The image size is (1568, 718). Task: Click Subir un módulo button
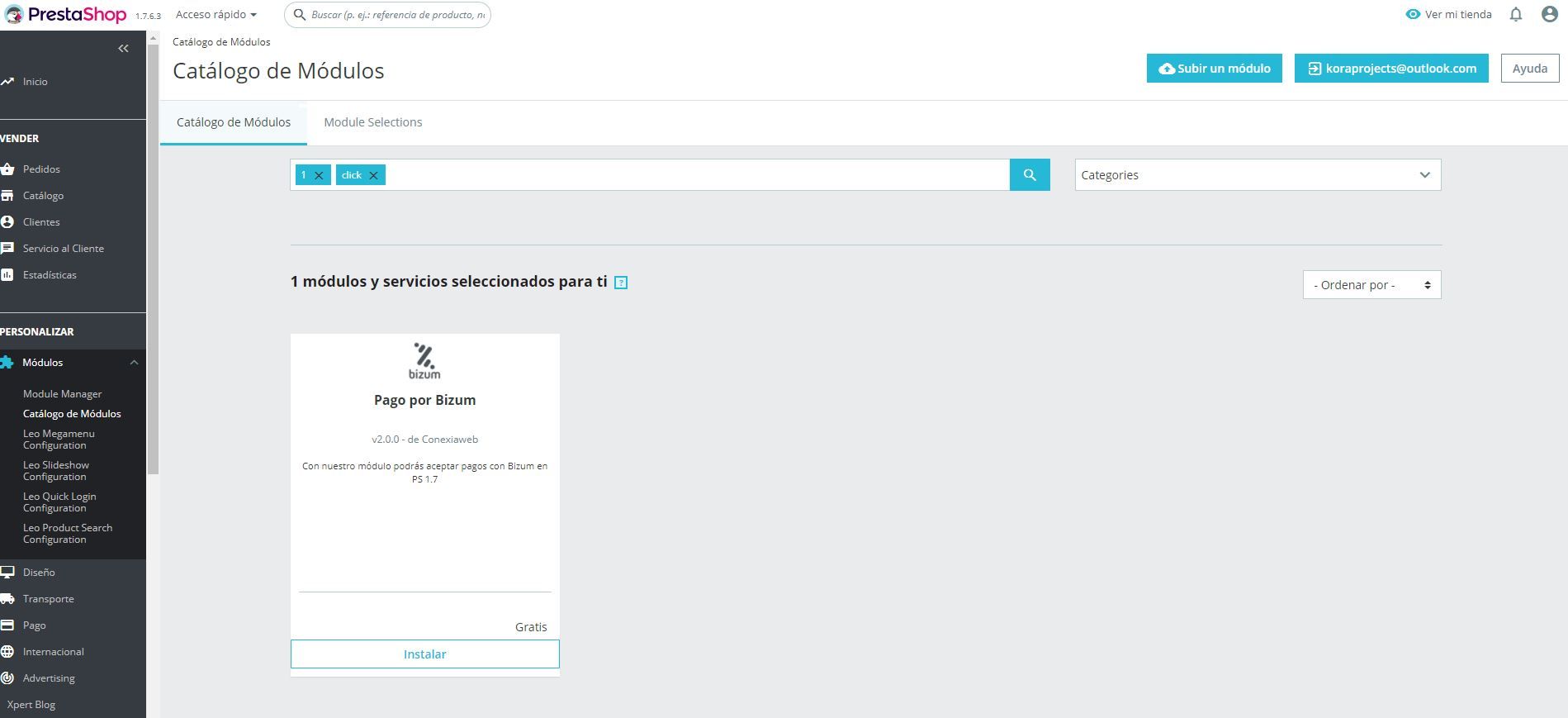1214,69
